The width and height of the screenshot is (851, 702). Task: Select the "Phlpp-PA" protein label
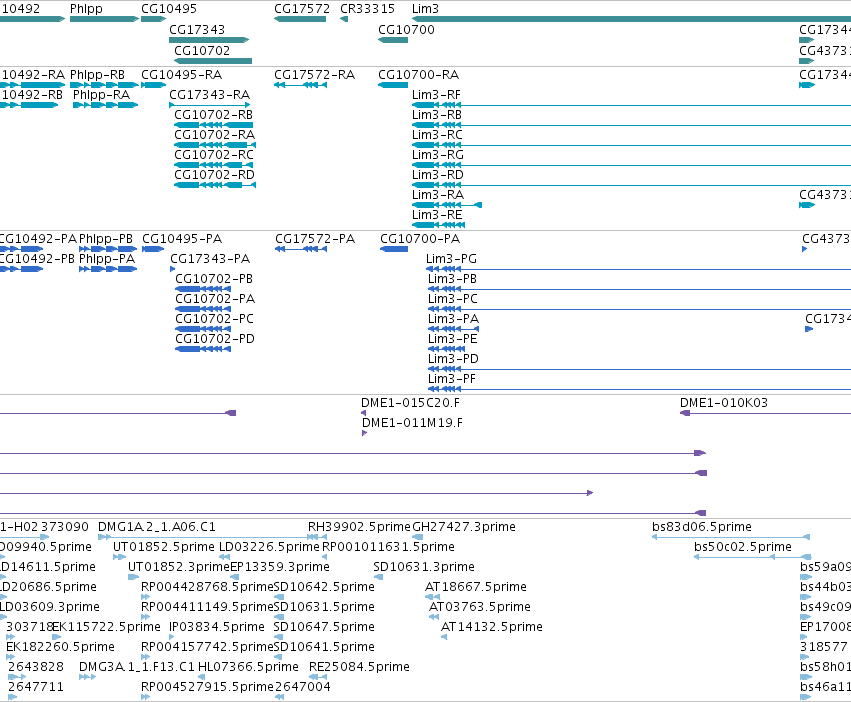point(107,259)
